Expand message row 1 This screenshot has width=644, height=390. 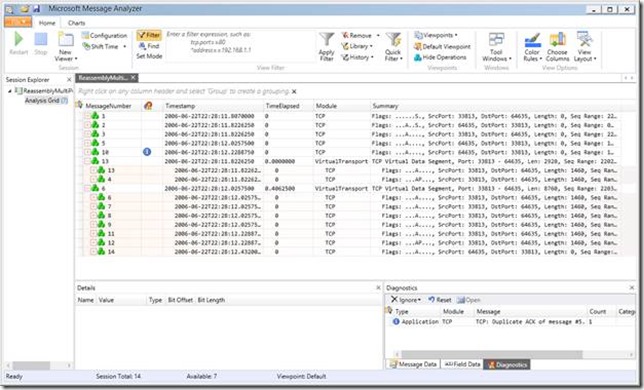click(x=87, y=116)
